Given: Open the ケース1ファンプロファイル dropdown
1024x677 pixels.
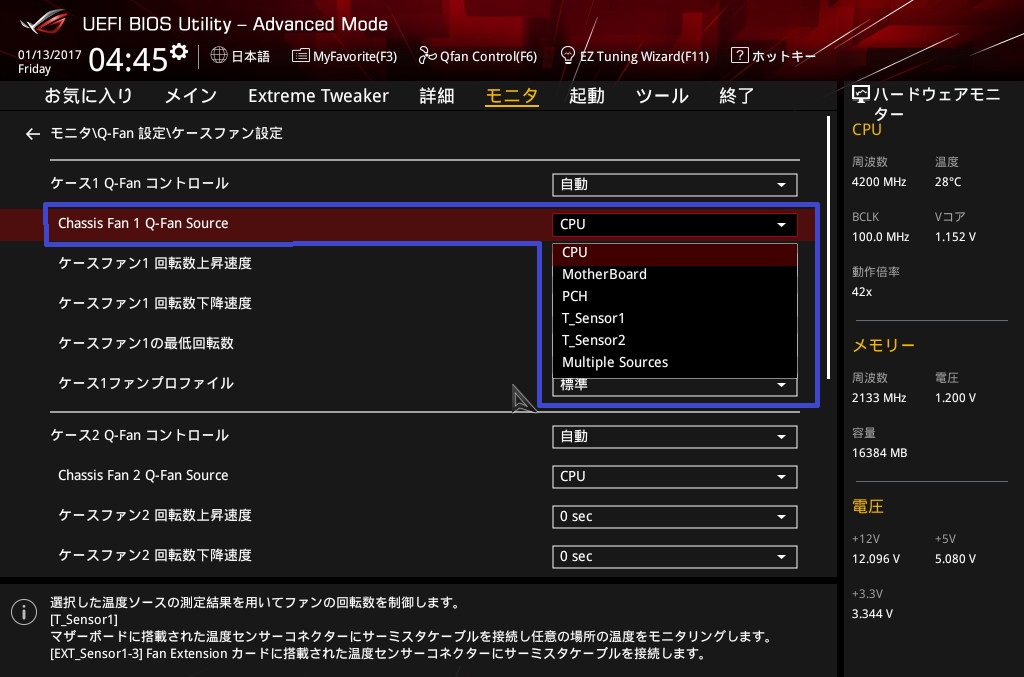Looking at the screenshot, I should pyautogui.click(x=675, y=386).
